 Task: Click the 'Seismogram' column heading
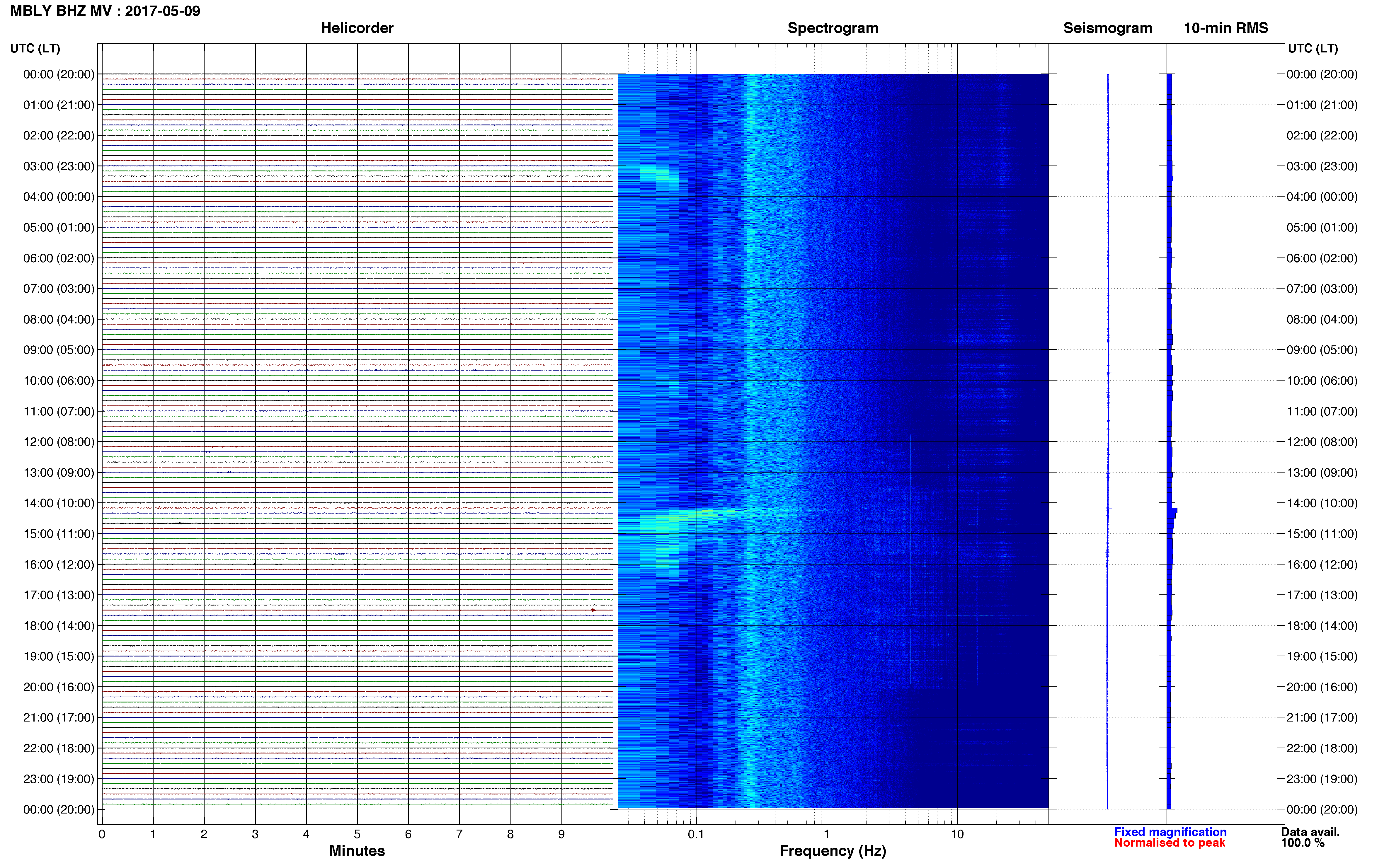pos(1108,28)
